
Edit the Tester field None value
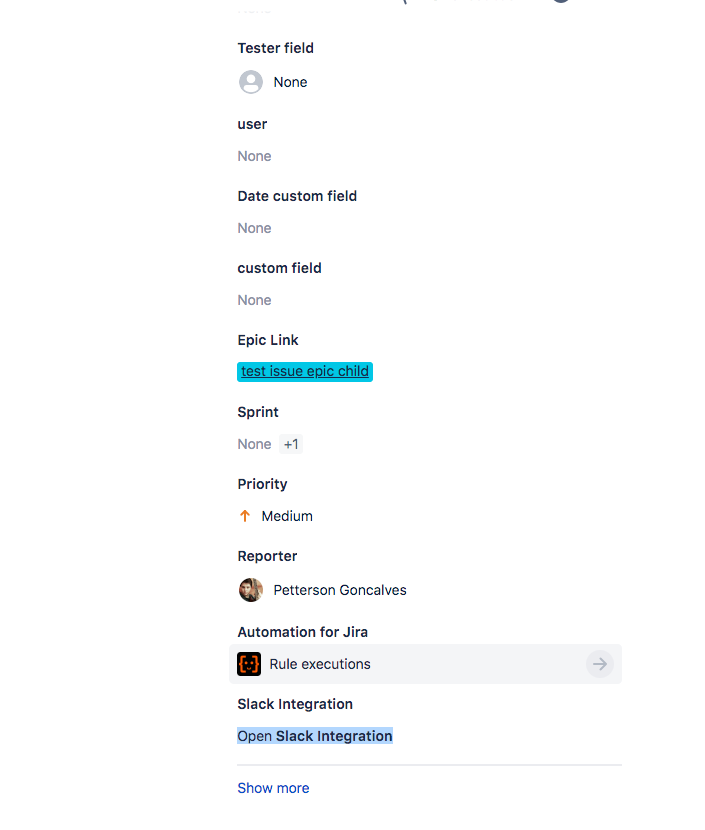click(x=290, y=82)
